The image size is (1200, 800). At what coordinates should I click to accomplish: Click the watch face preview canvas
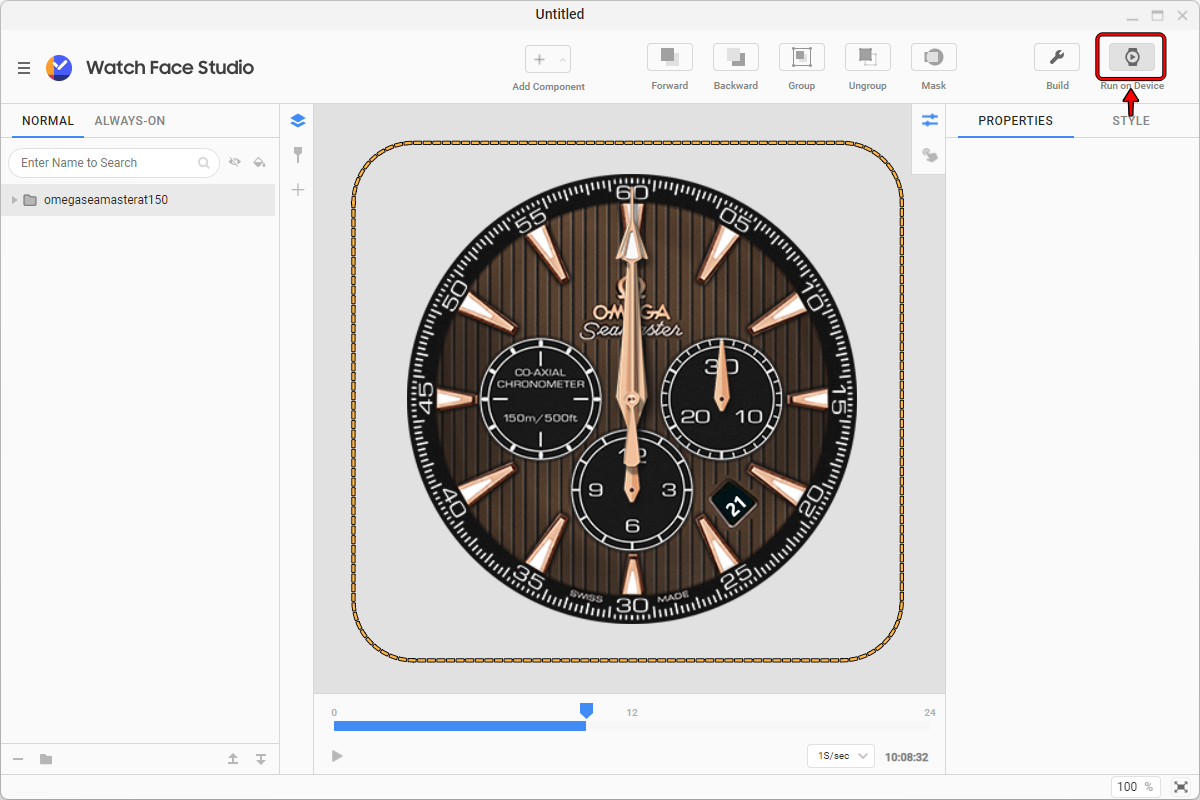[x=628, y=401]
